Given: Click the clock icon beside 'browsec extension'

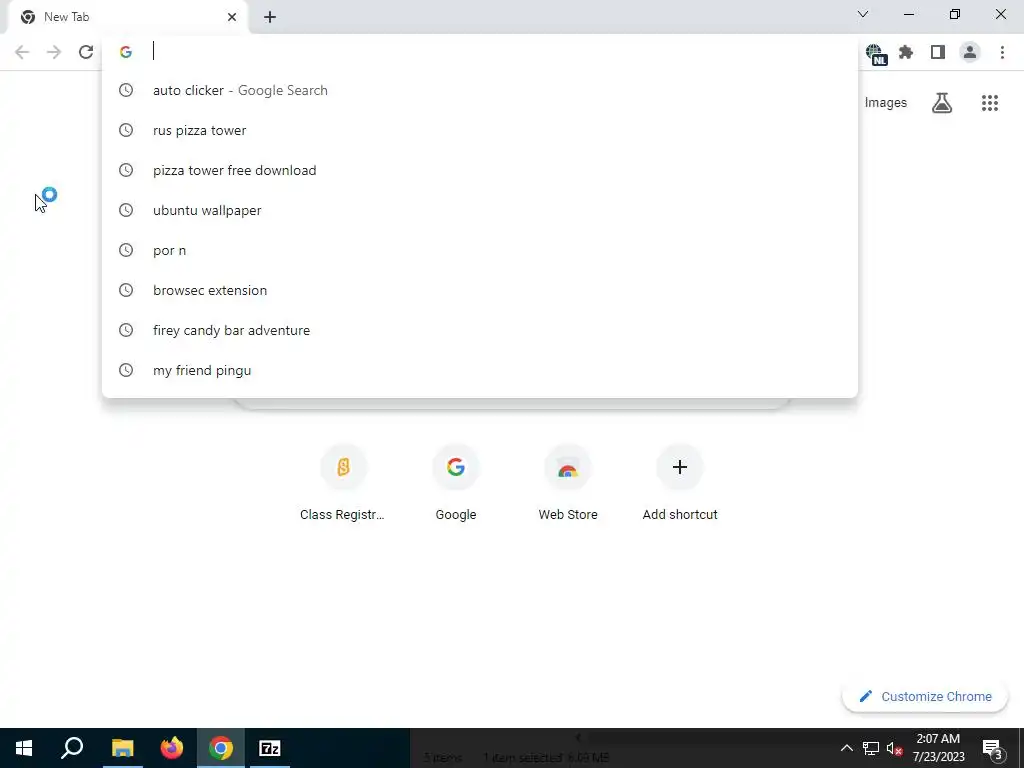Looking at the screenshot, I should pyautogui.click(x=125, y=290).
